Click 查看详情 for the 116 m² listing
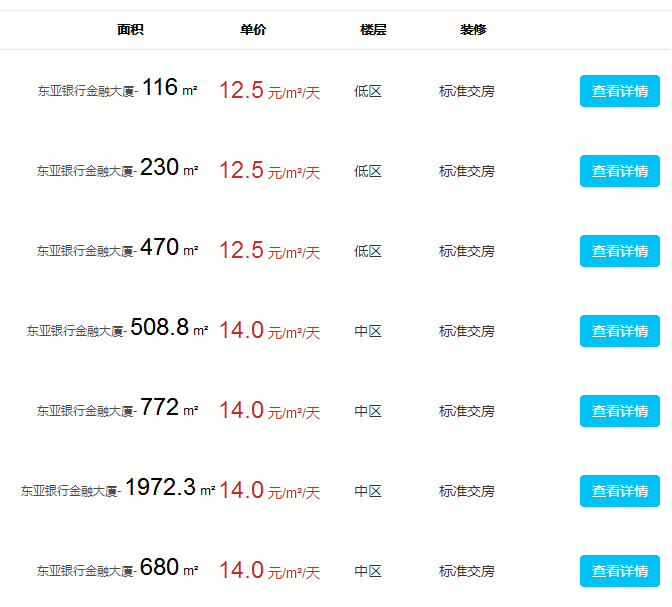 tap(619, 91)
